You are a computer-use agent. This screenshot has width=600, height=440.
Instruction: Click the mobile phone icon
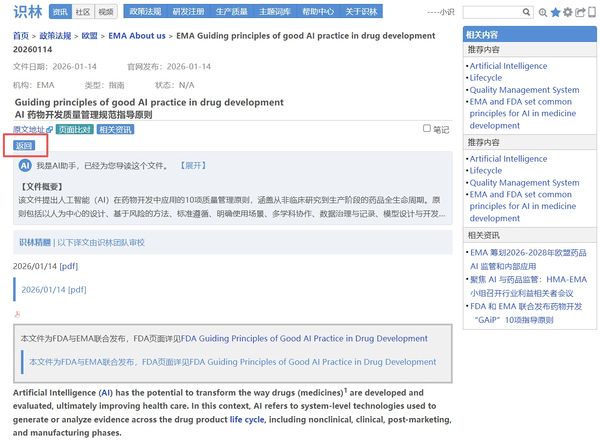tap(591, 13)
